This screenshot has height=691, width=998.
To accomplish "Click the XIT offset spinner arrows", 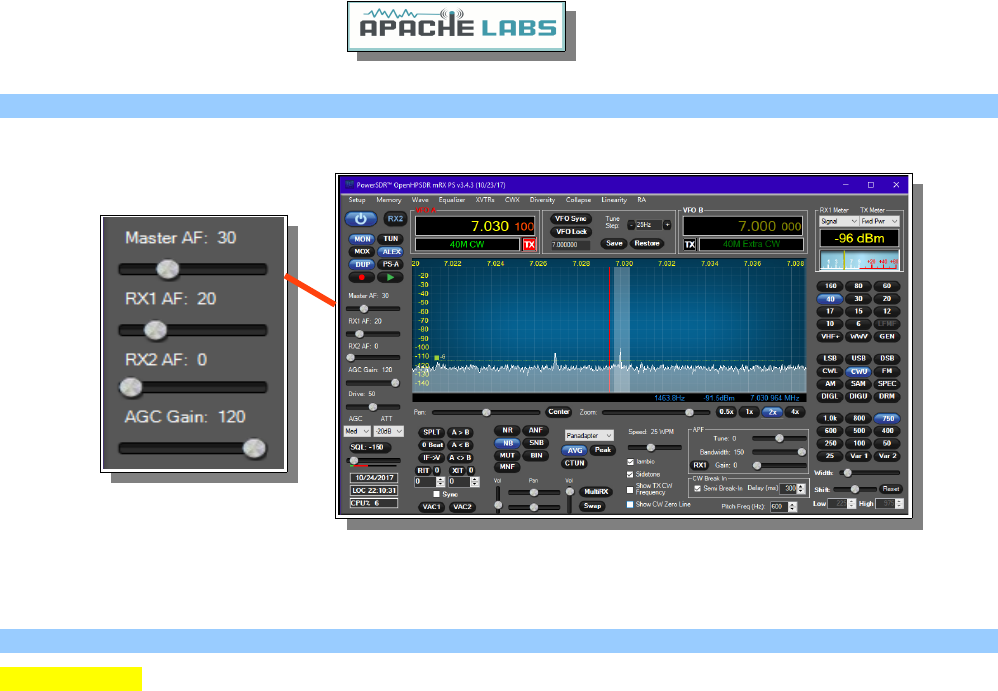I will pyautogui.click(x=474, y=482).
